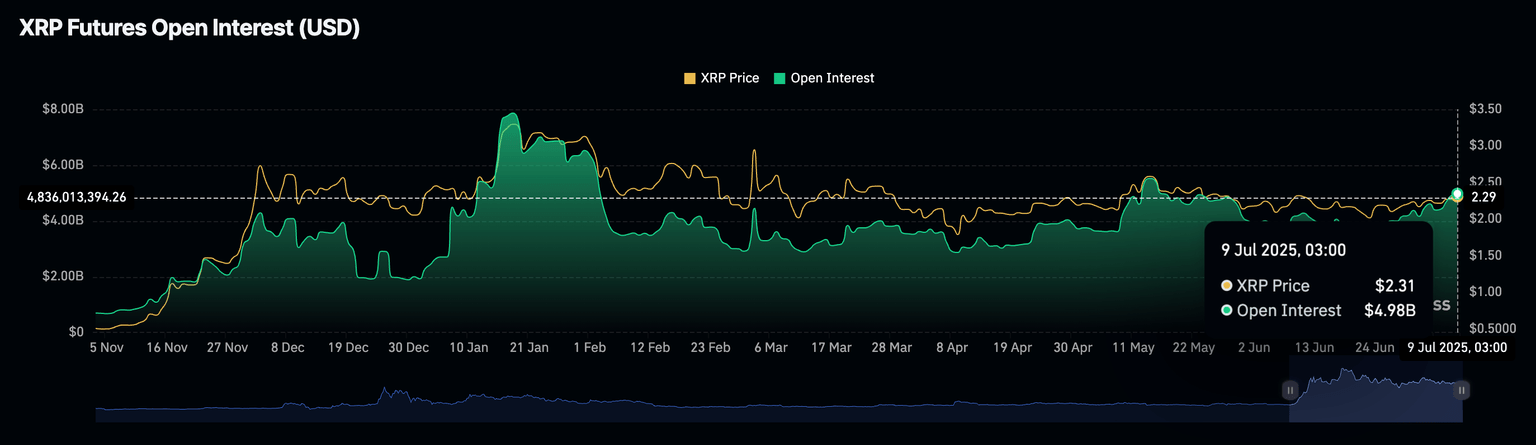Click the 17 Mar x-axis label
The image size is (1536, 445).
click(831, 348)
